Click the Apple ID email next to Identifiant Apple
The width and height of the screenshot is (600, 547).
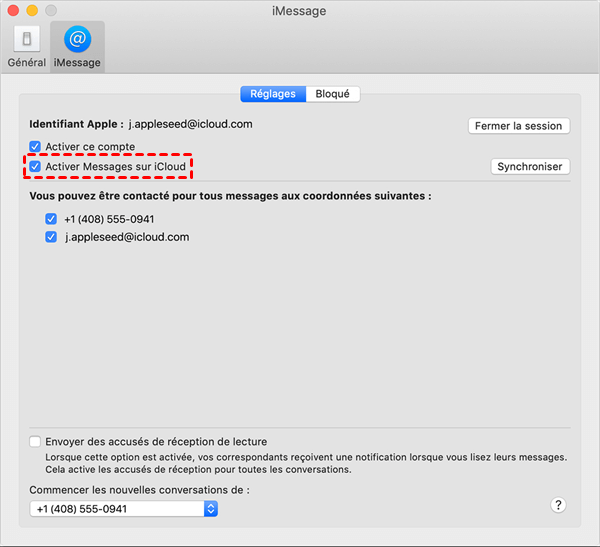190,125
